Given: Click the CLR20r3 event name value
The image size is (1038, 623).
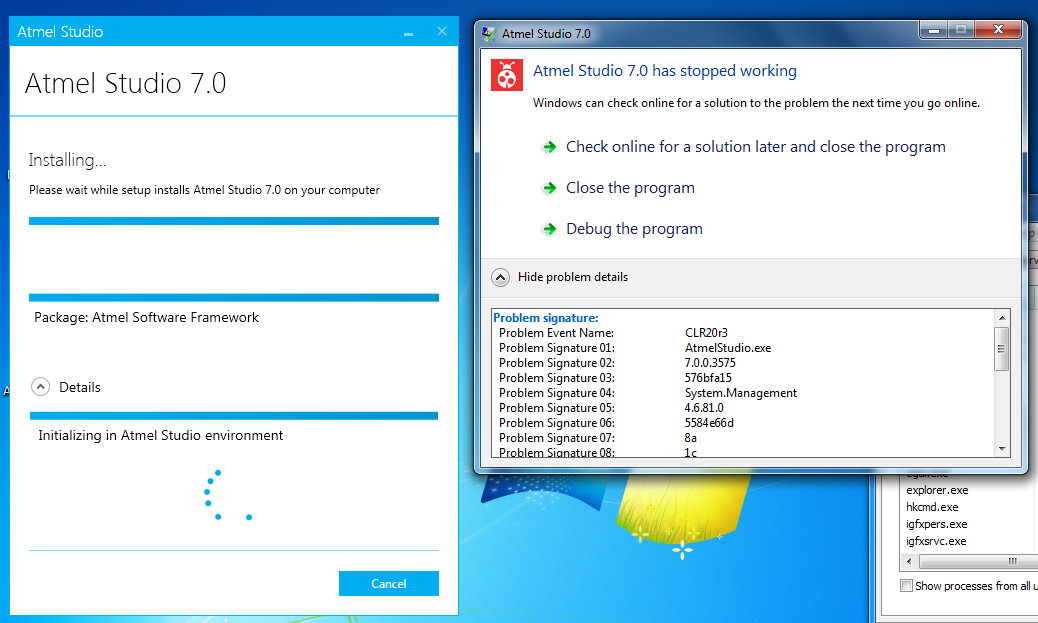Looking at the screenshot, I should pos(706,332).
